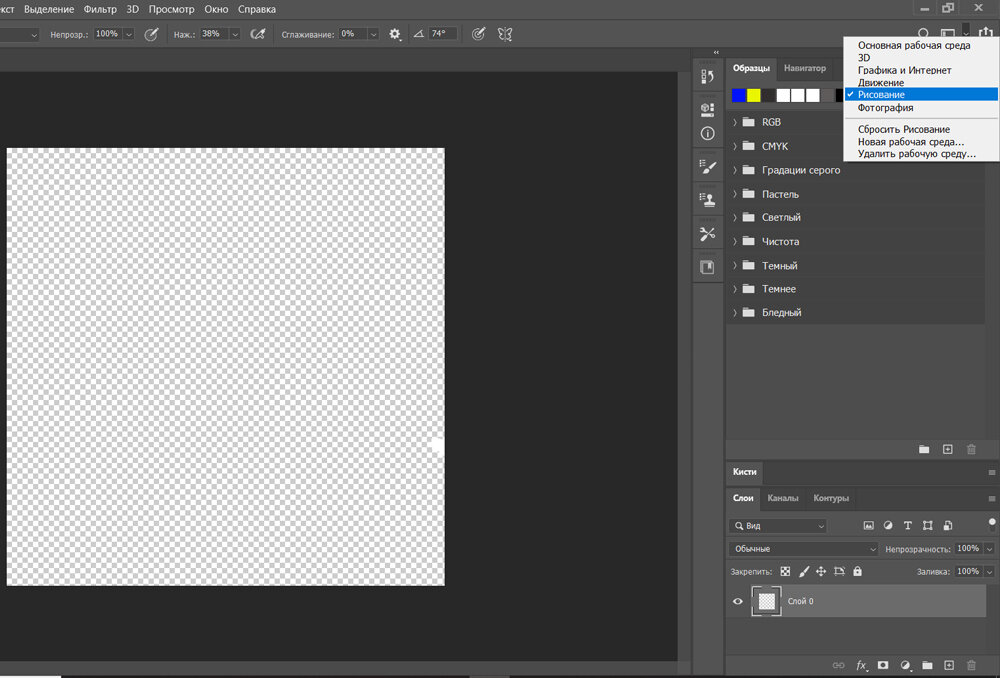
Task: Expand the Пастель swatch folder
Action: tap(735, 194)
